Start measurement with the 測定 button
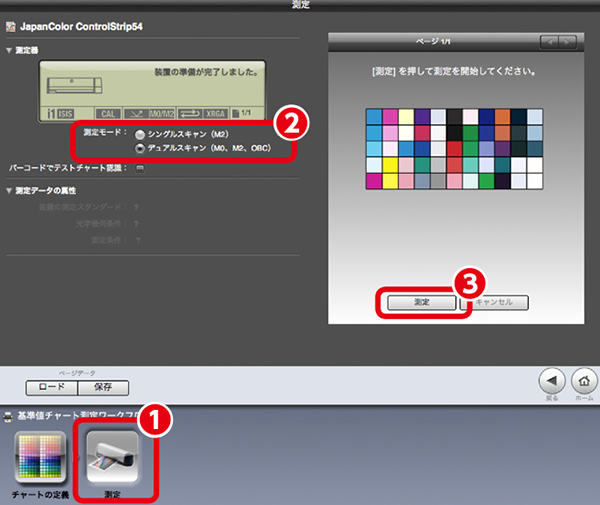This screenshot has width=600, height=505. tap(421, 302)
